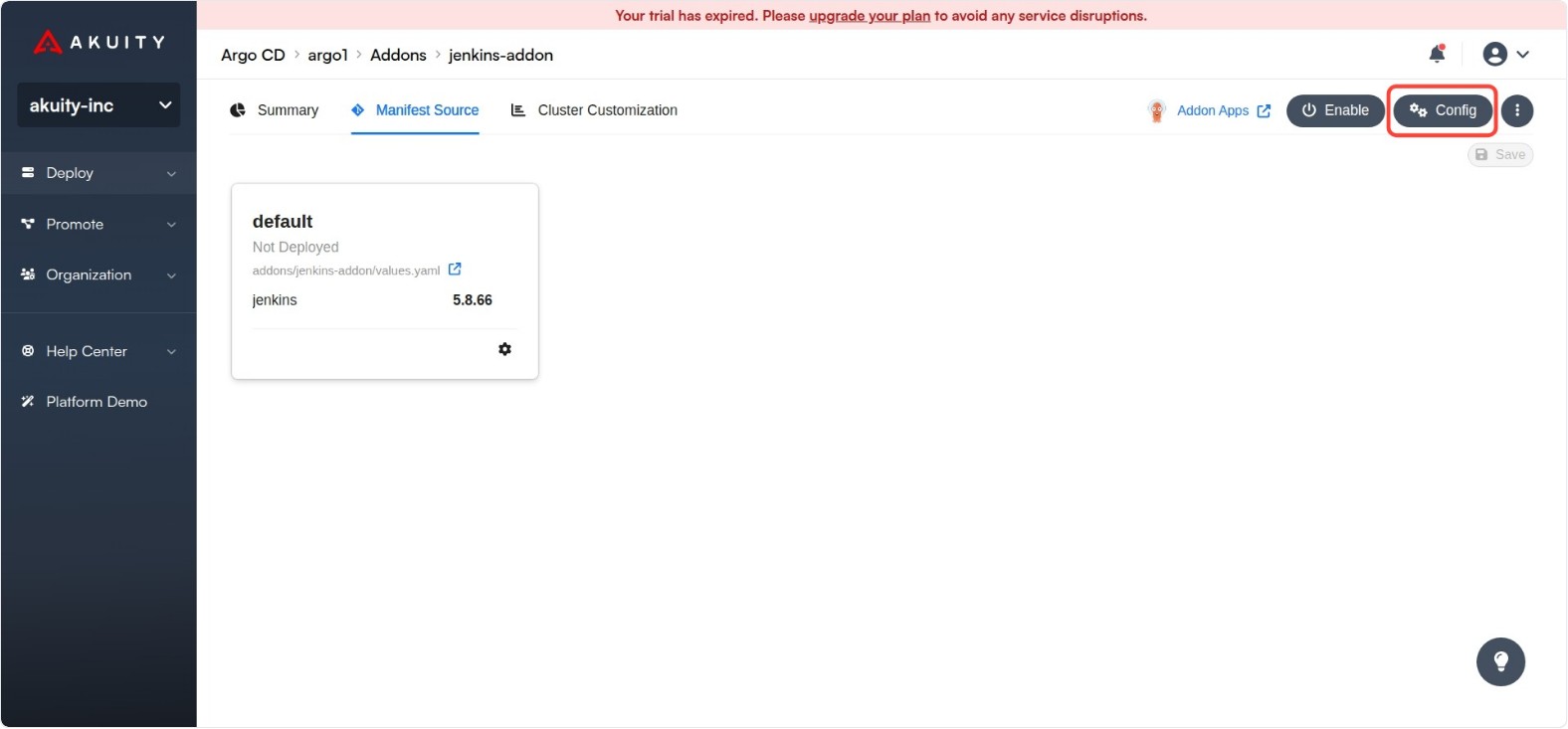Viewport: 1568px width, 729px height.
Task: Switch to the Manifest Source tab
Action: [x=415, y=110]
